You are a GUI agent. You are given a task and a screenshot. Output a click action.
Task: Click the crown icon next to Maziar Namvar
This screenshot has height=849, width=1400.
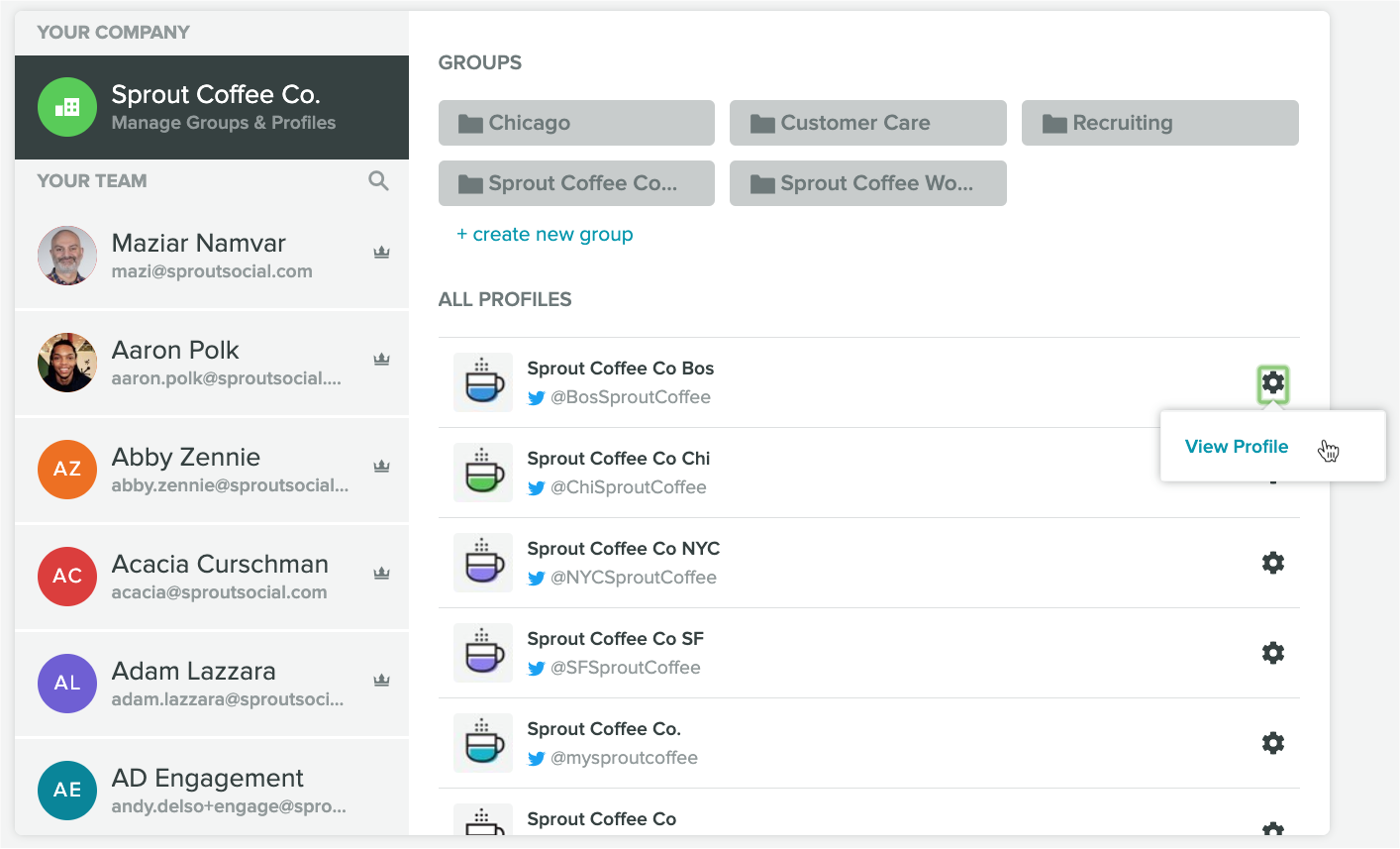coord(381,253)
